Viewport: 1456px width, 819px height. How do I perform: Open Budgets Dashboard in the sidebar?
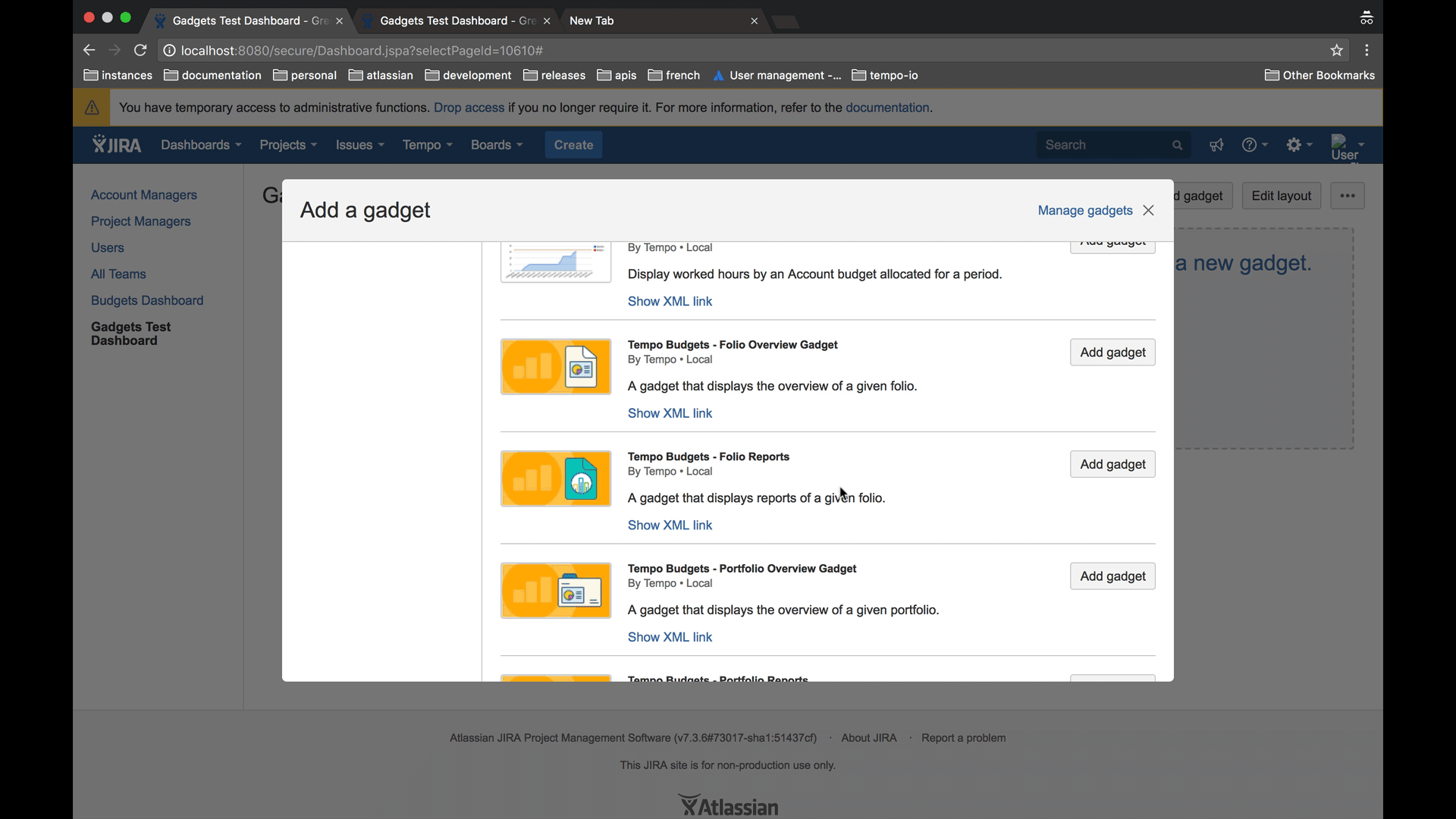tap(147, 300)
